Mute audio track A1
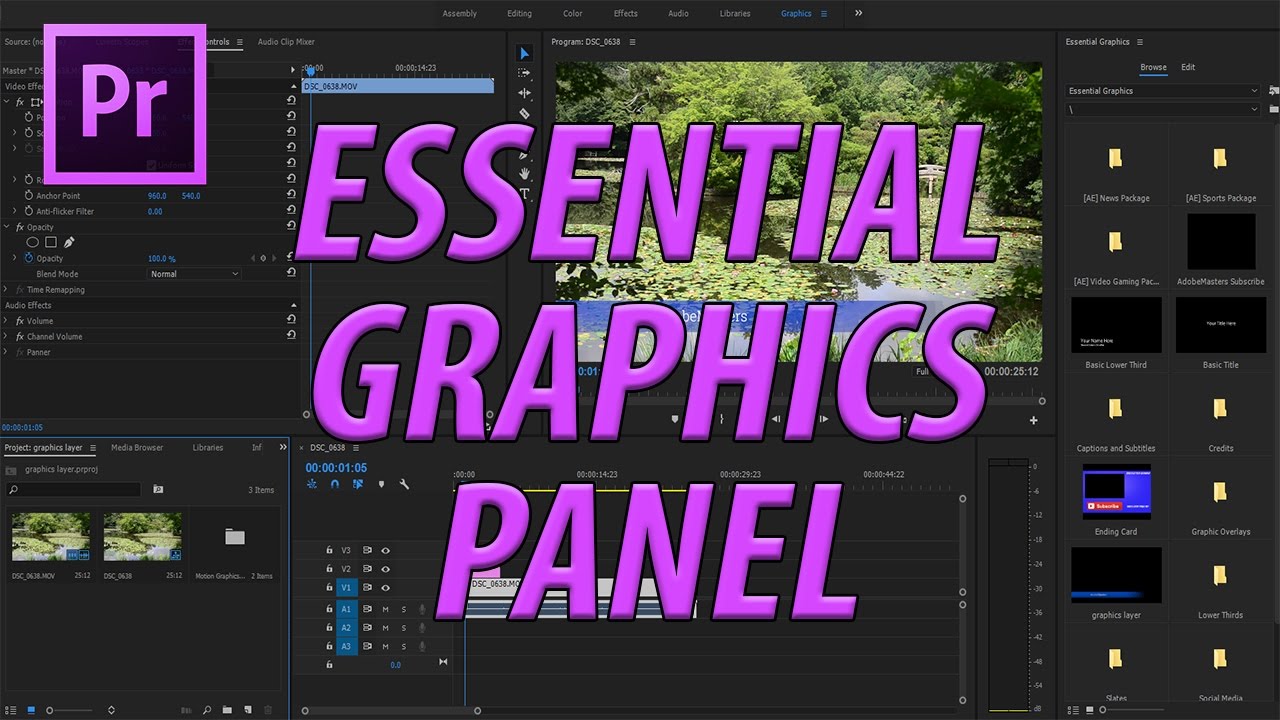 [385, 609]
